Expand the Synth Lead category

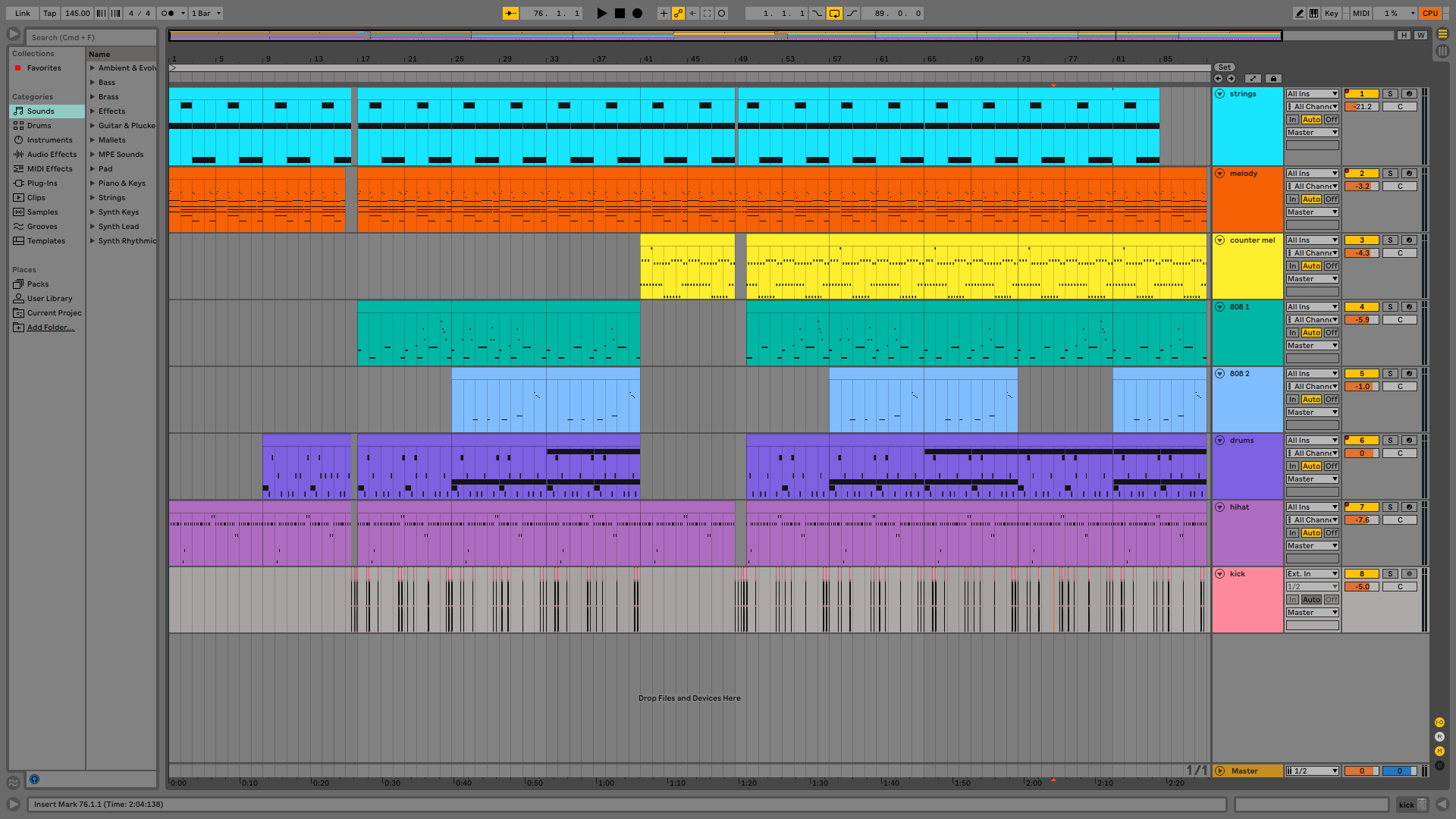[93, 227]
